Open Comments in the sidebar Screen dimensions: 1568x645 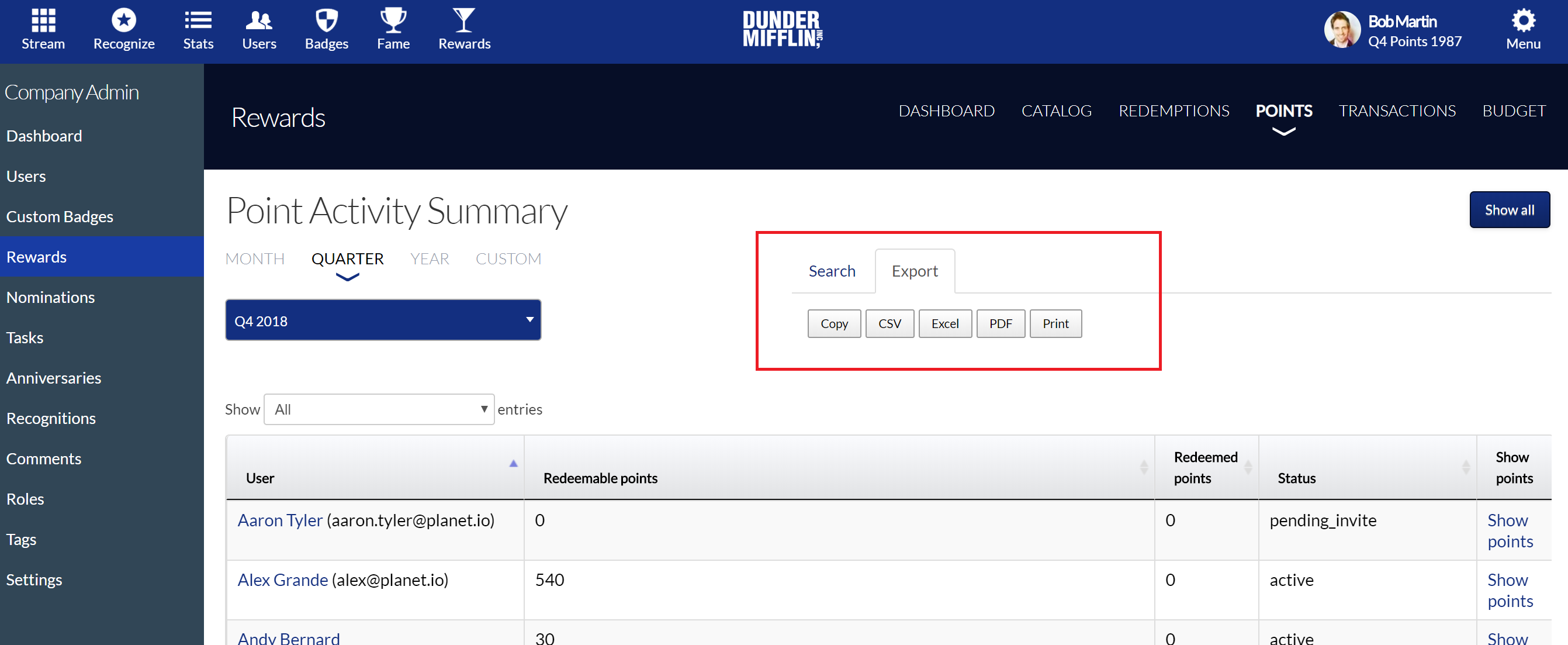44,458
